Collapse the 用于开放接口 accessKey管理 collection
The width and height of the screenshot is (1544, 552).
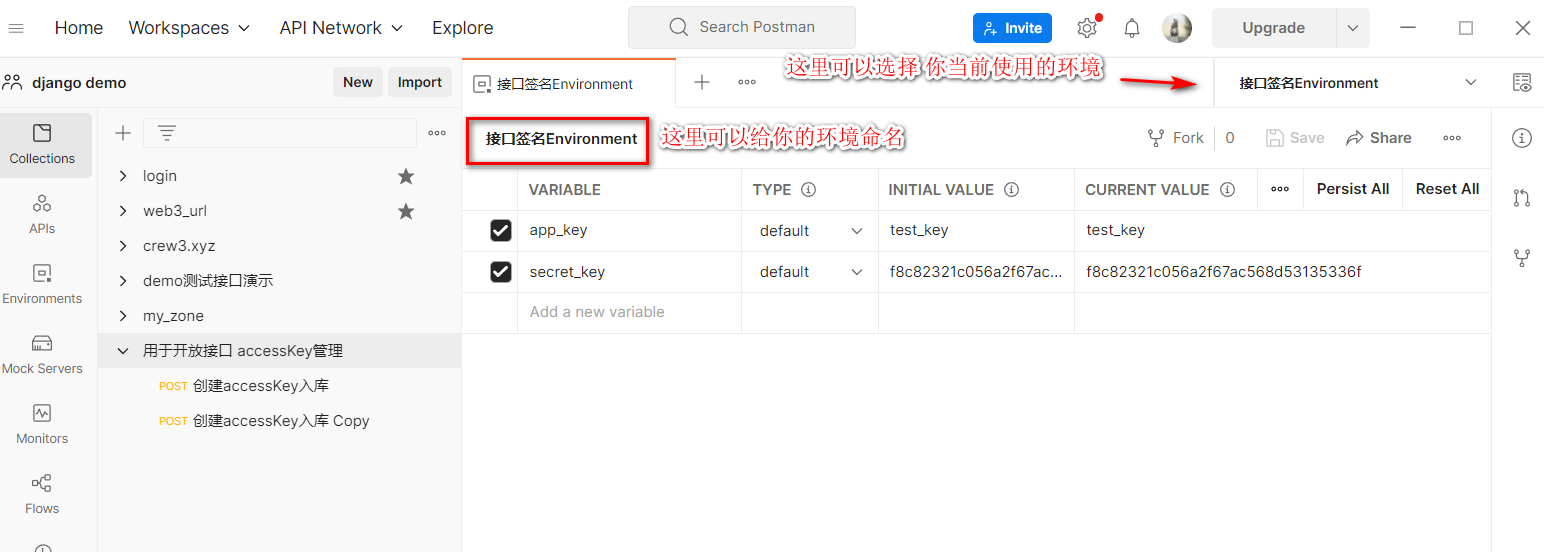click(x=123, y=351)
